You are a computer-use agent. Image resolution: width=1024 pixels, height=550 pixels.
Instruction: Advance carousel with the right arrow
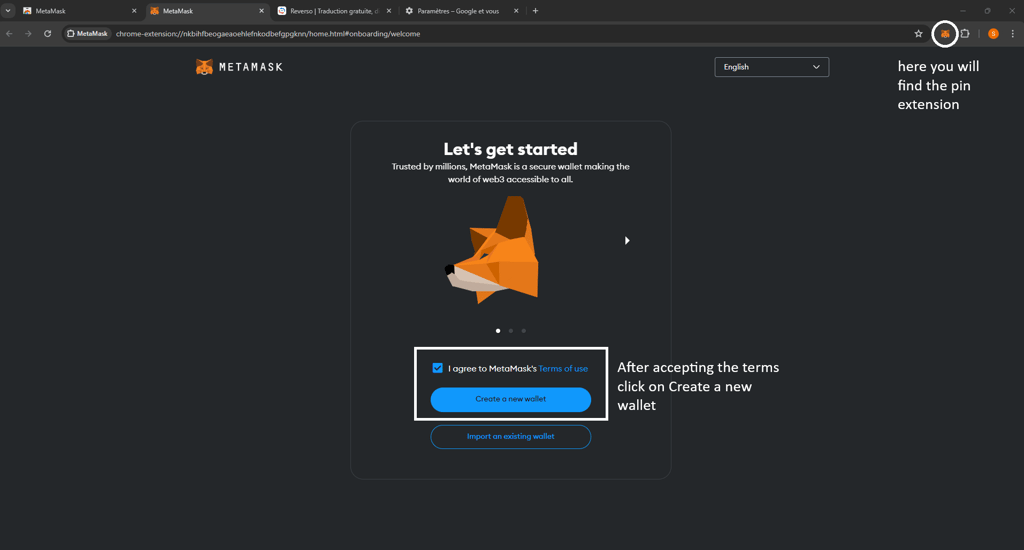(627, 240)
